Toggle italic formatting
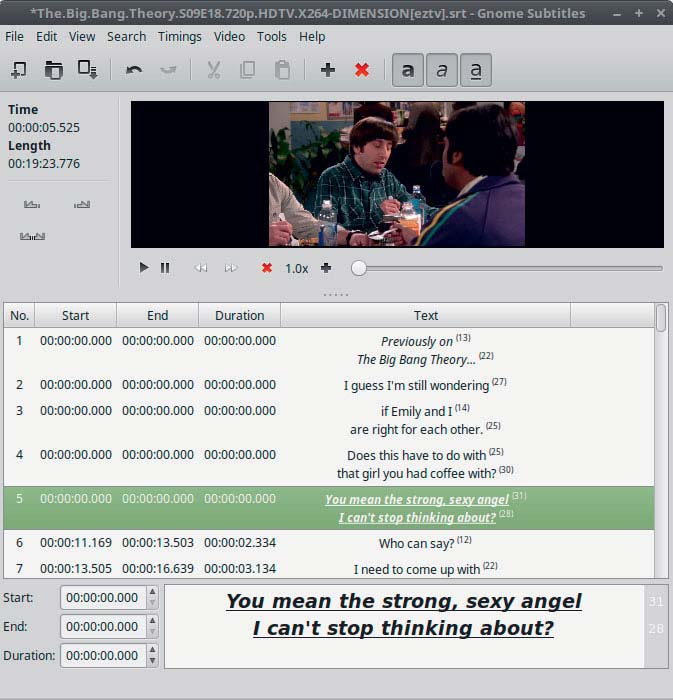 pos(442,70)
